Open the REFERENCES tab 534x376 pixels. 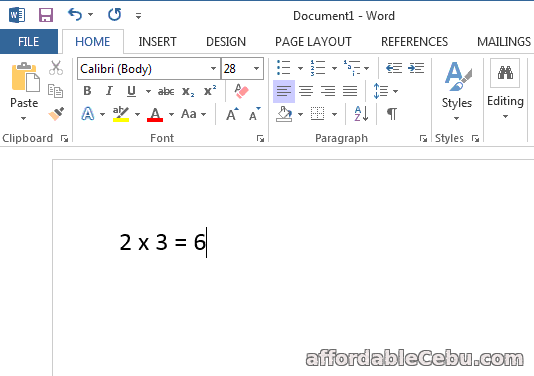[x=414, y=42]
